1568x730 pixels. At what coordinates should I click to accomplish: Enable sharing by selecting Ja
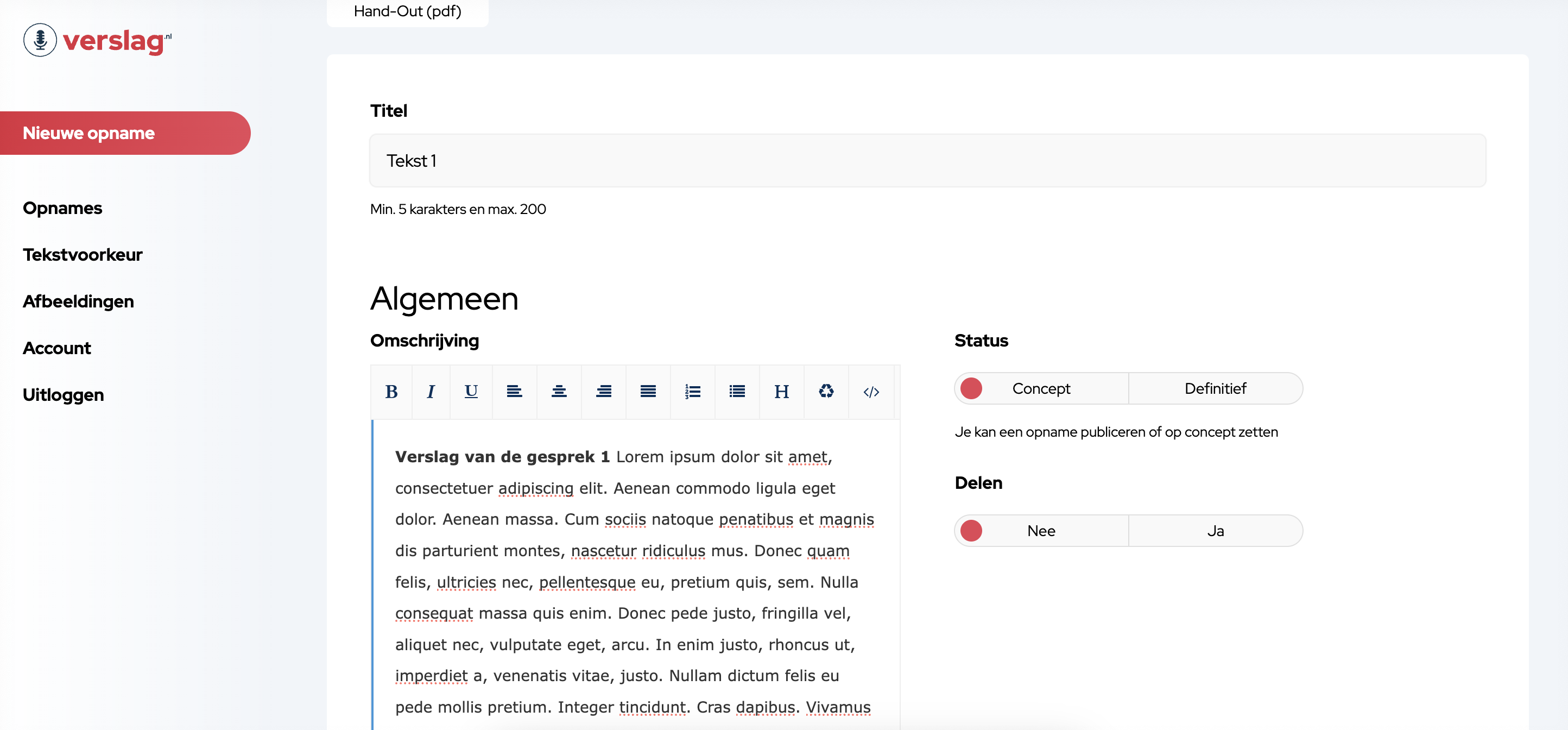click(x=1215, y=531)
